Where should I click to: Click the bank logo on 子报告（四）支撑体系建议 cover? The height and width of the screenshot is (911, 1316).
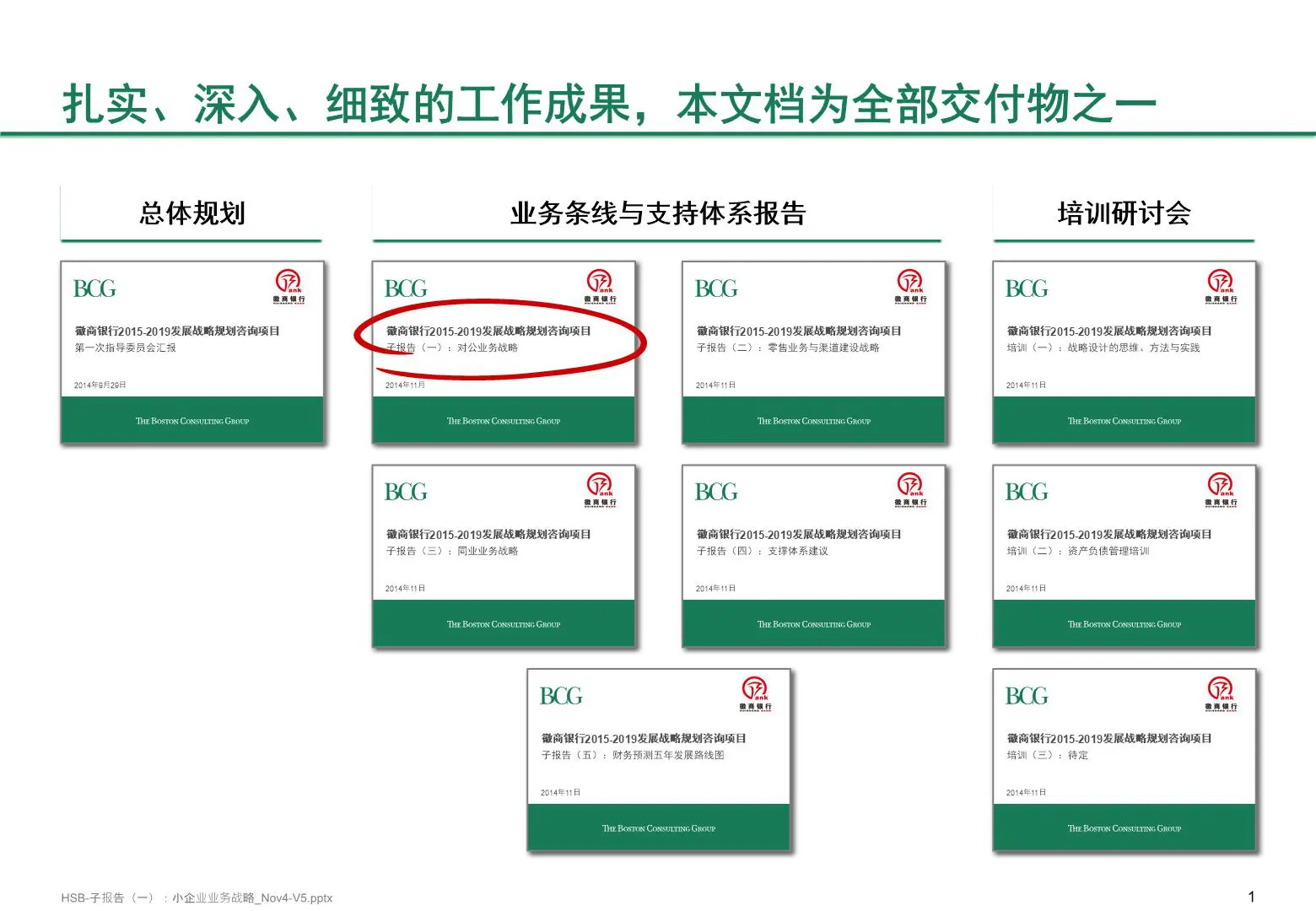tap(910, 489)
